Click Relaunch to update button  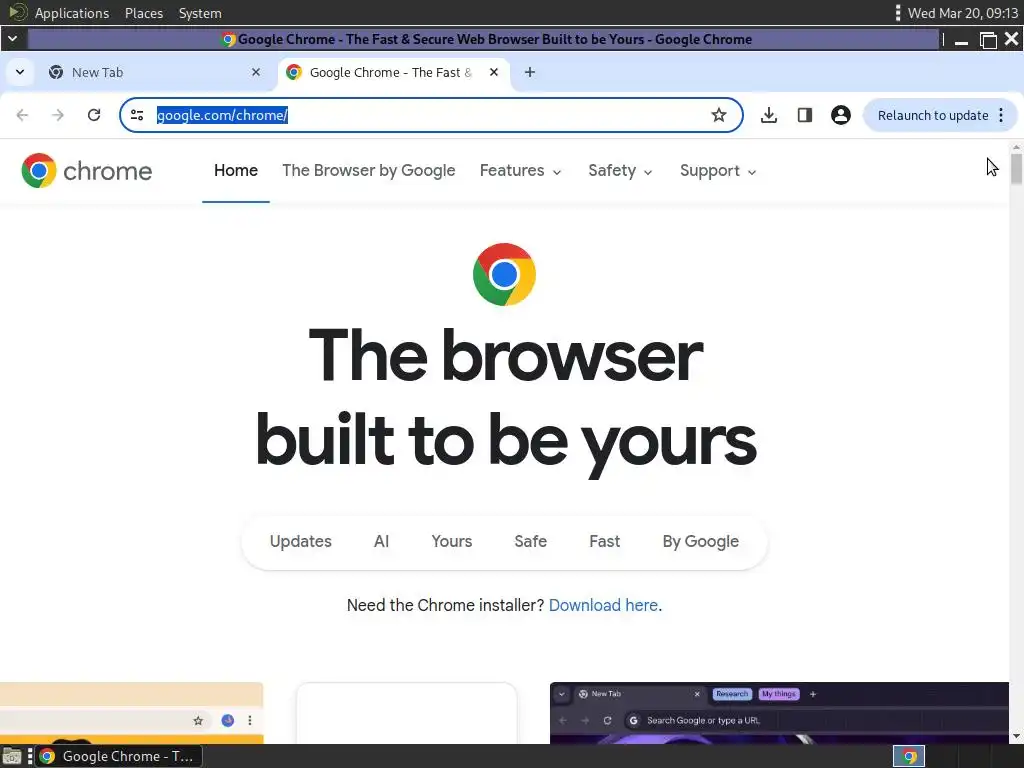tap(933, 116)
